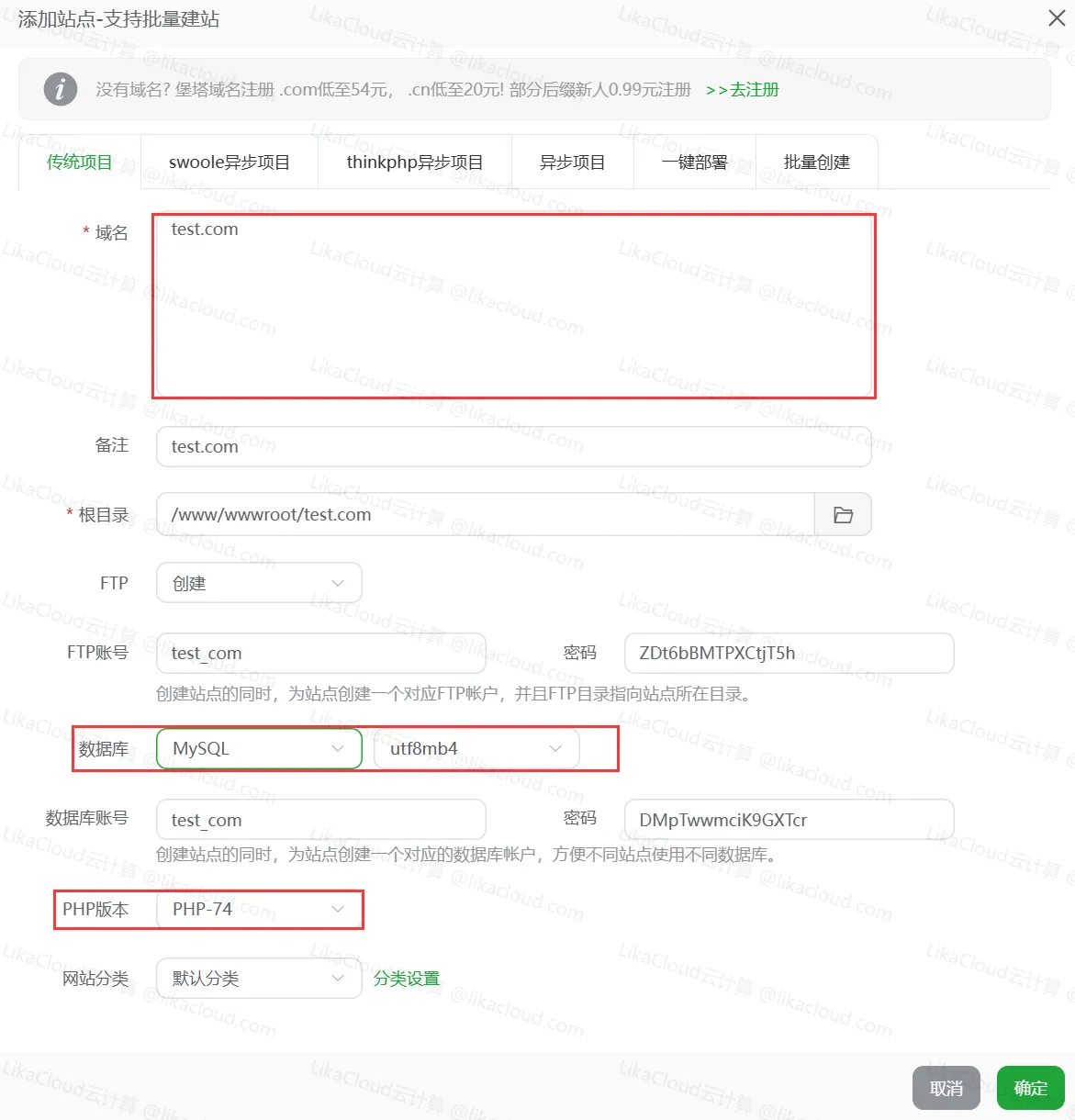This screenshot has width=1075, height=1120.
Task: Switch to the swoole异步项目 tab
Action: click(229, 162)
